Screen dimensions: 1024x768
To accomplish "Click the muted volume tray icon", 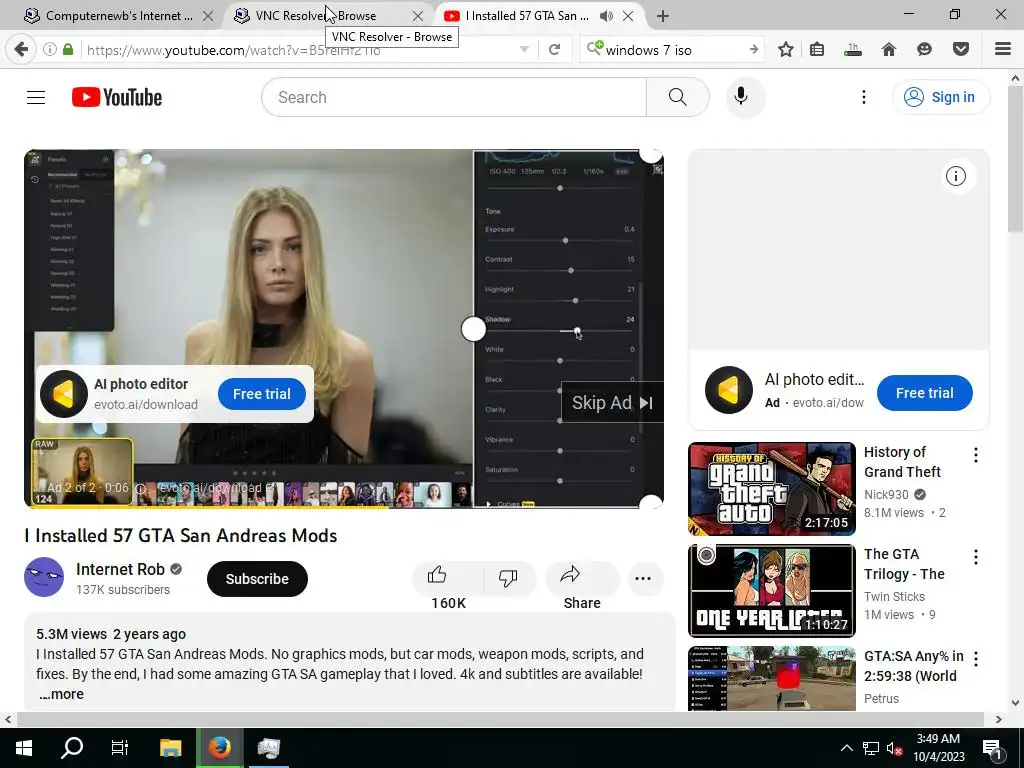I will 894,748.
